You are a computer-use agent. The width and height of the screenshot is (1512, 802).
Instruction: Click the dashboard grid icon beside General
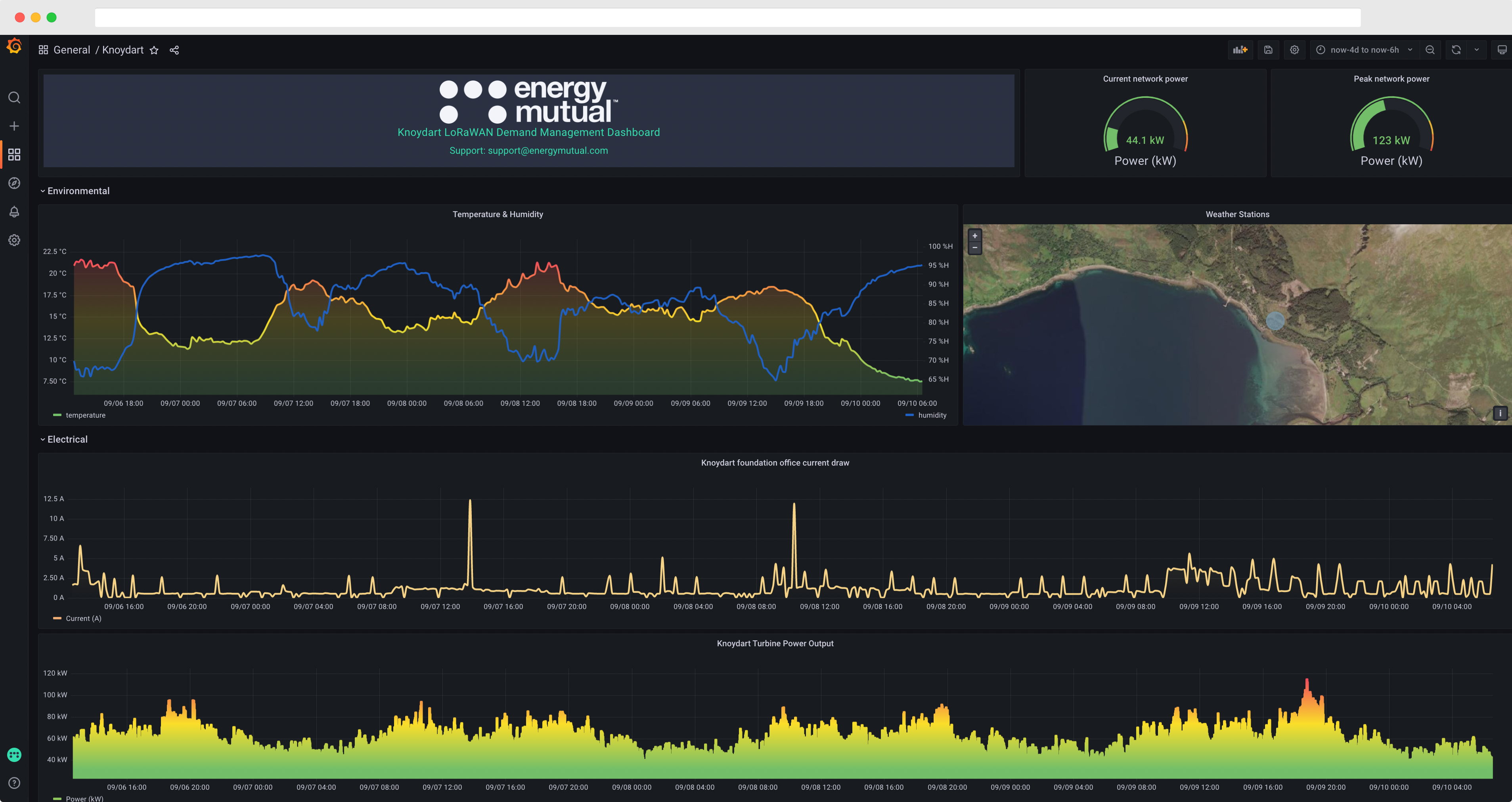44,50
